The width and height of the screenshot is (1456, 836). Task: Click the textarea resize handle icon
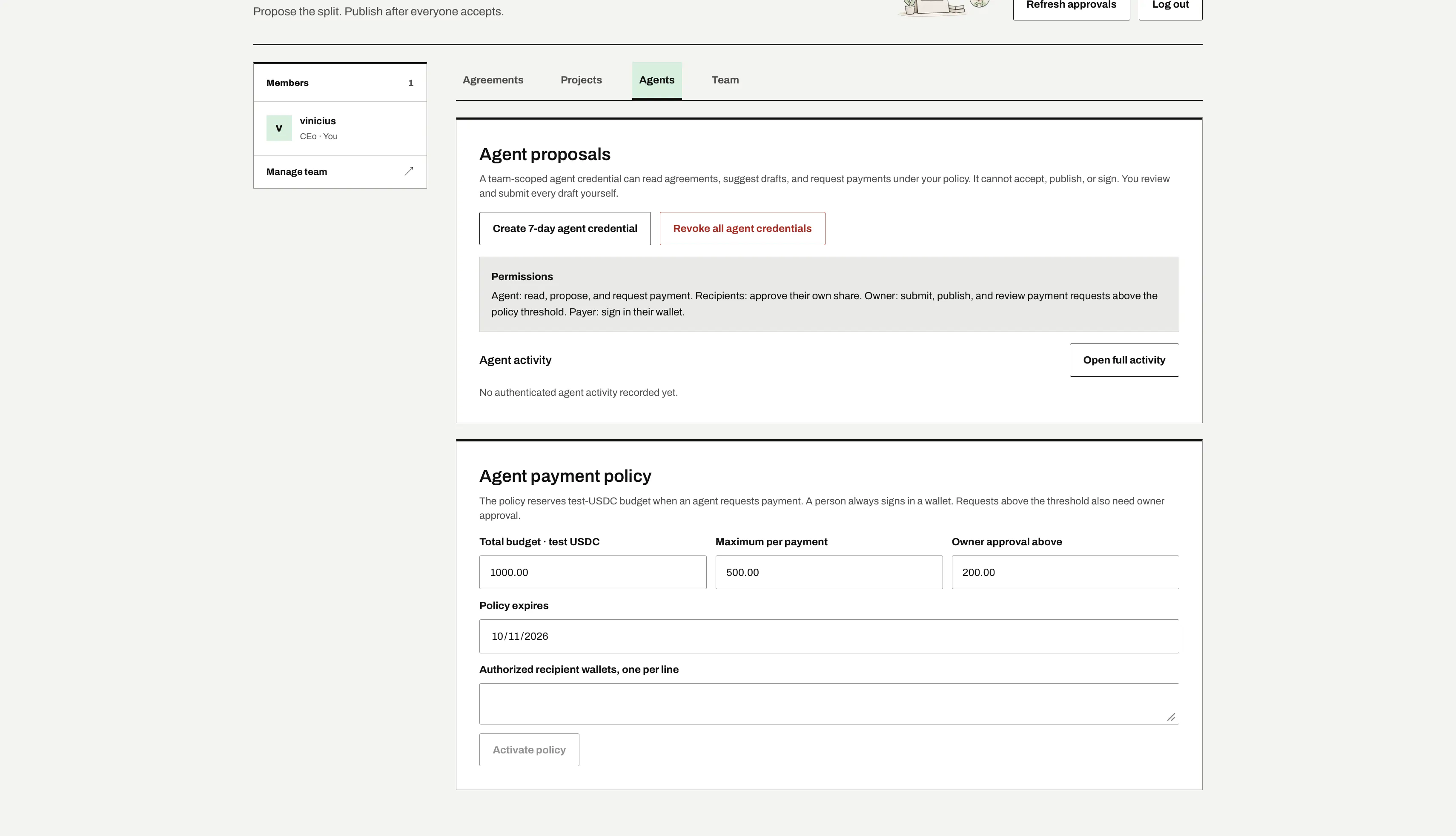click(x=1171, y=716)
